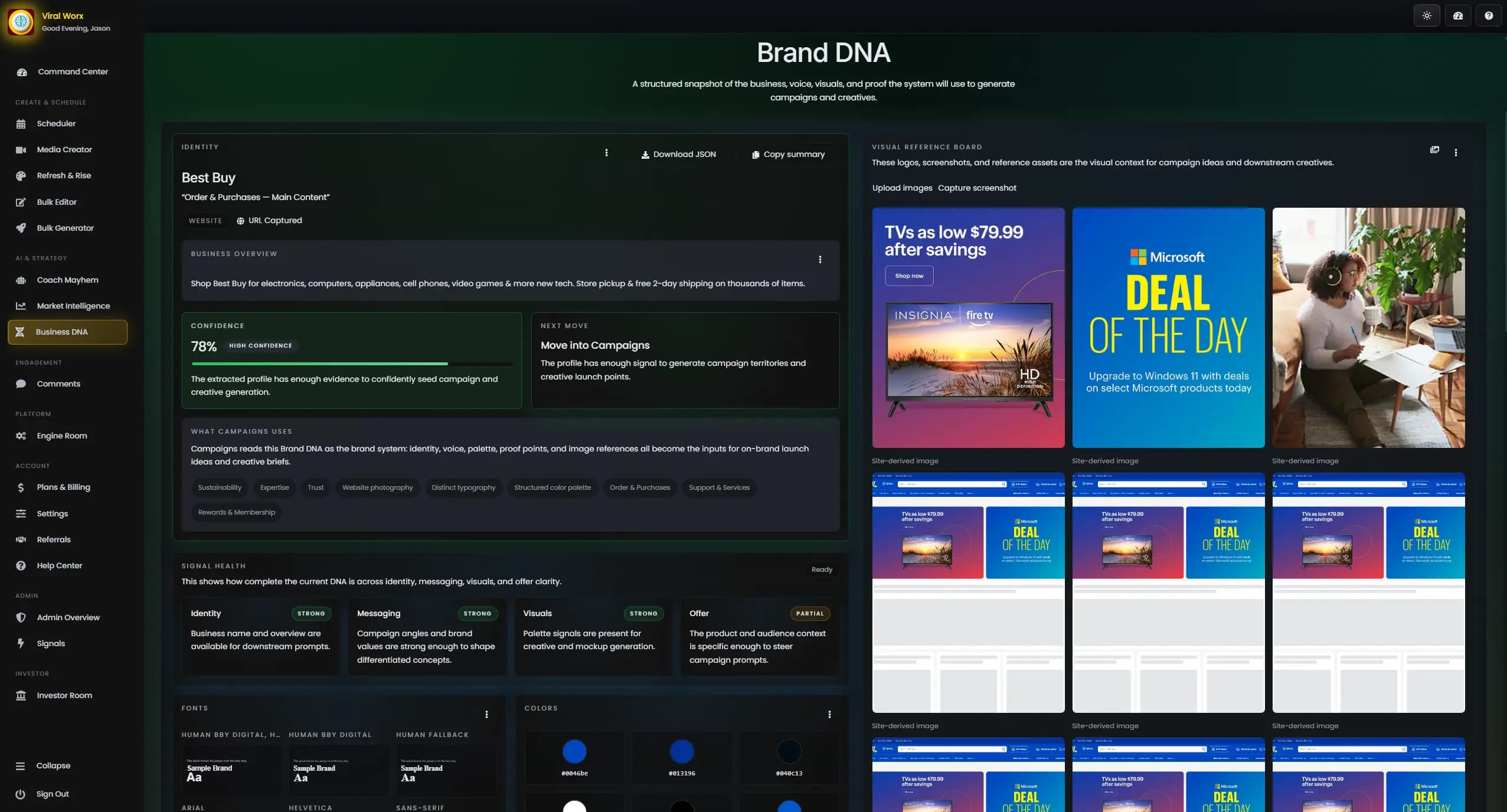Open the woman with headphones photo
The image size is (1507, 812).
click(1368, 328)
